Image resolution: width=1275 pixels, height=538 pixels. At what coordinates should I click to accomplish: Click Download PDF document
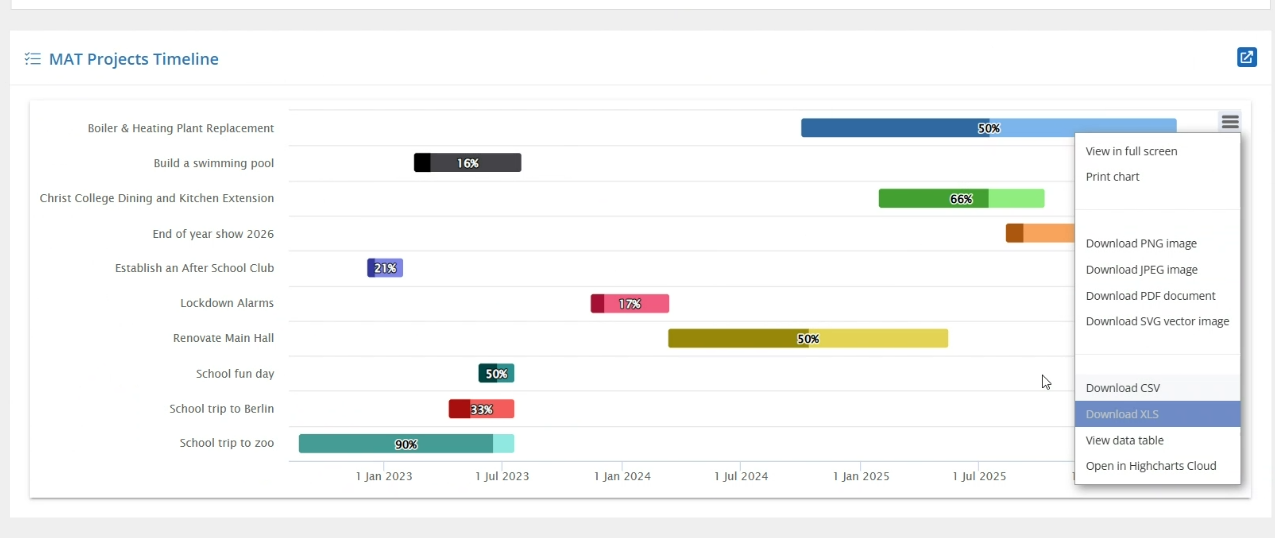1150,296
